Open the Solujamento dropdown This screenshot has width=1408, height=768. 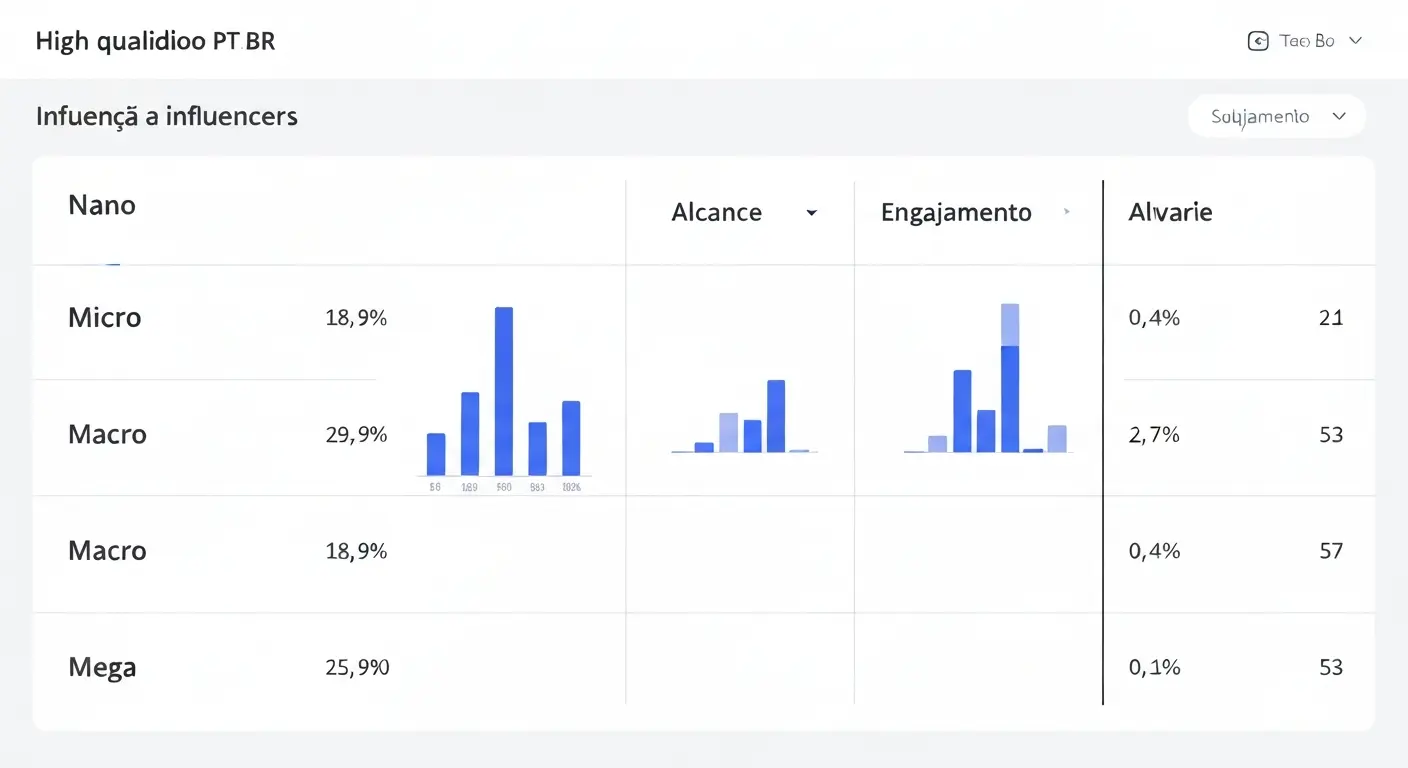point(1276,117)
